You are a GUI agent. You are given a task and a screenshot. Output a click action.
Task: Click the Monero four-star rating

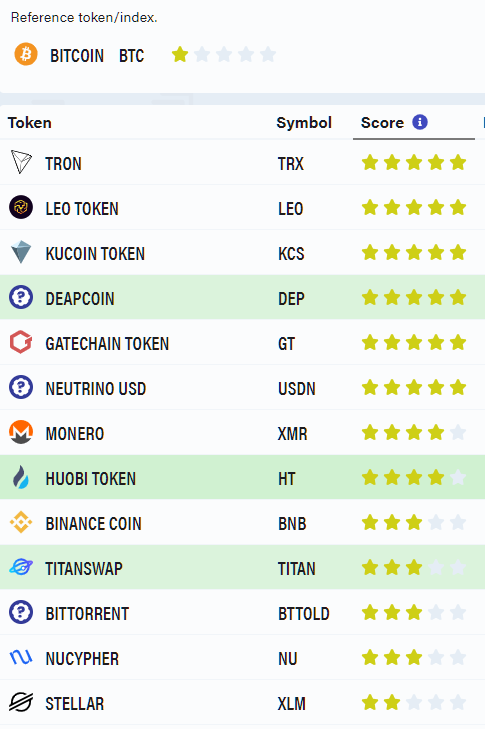pos(414,432)
